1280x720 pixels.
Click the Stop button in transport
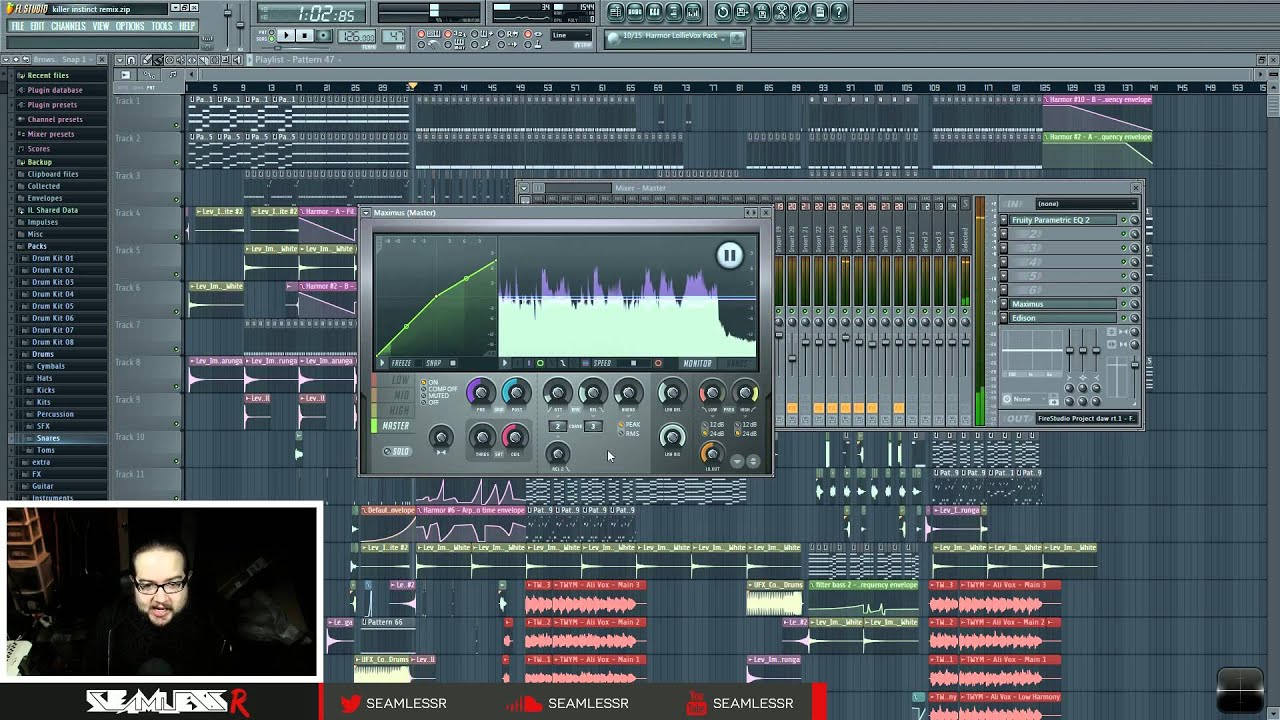[304, 35]
